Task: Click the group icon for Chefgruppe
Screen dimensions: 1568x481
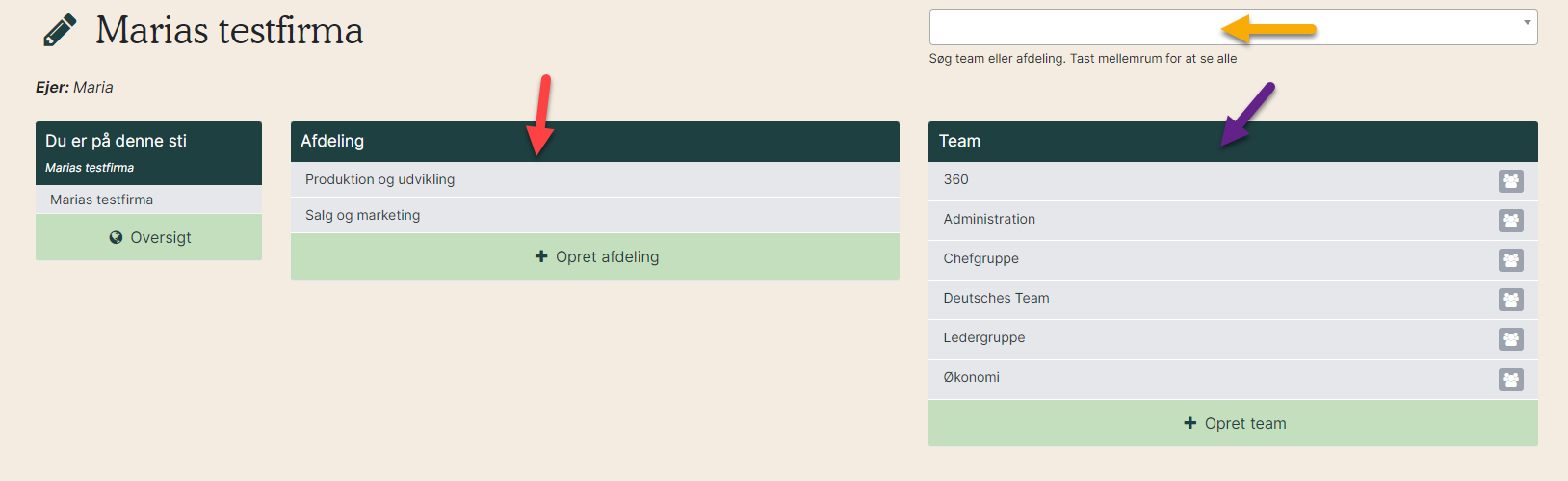Action: coord(1510,260)
